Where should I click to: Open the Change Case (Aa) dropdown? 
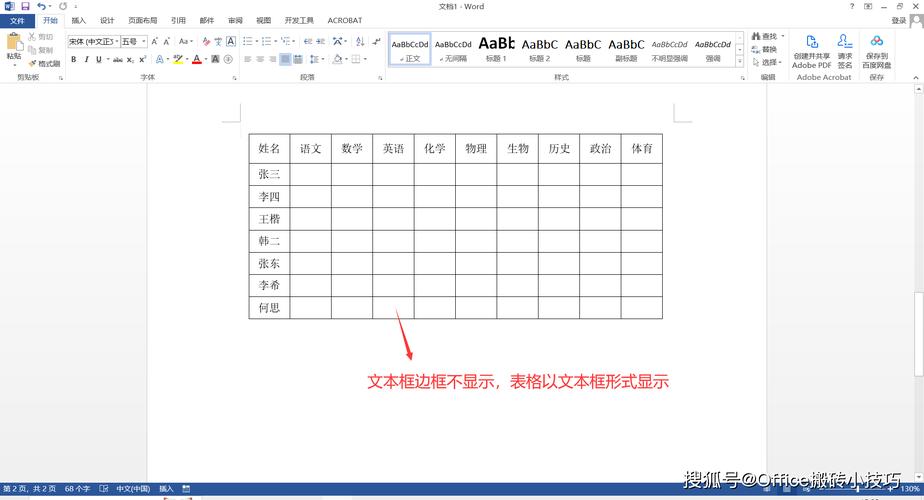tap(186, 41)
